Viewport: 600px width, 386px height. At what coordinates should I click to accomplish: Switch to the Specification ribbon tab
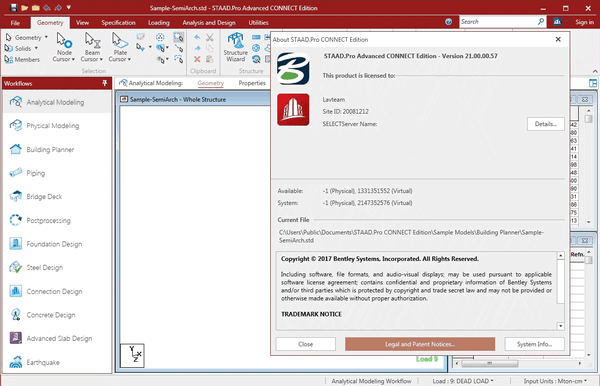click(118, 23)
